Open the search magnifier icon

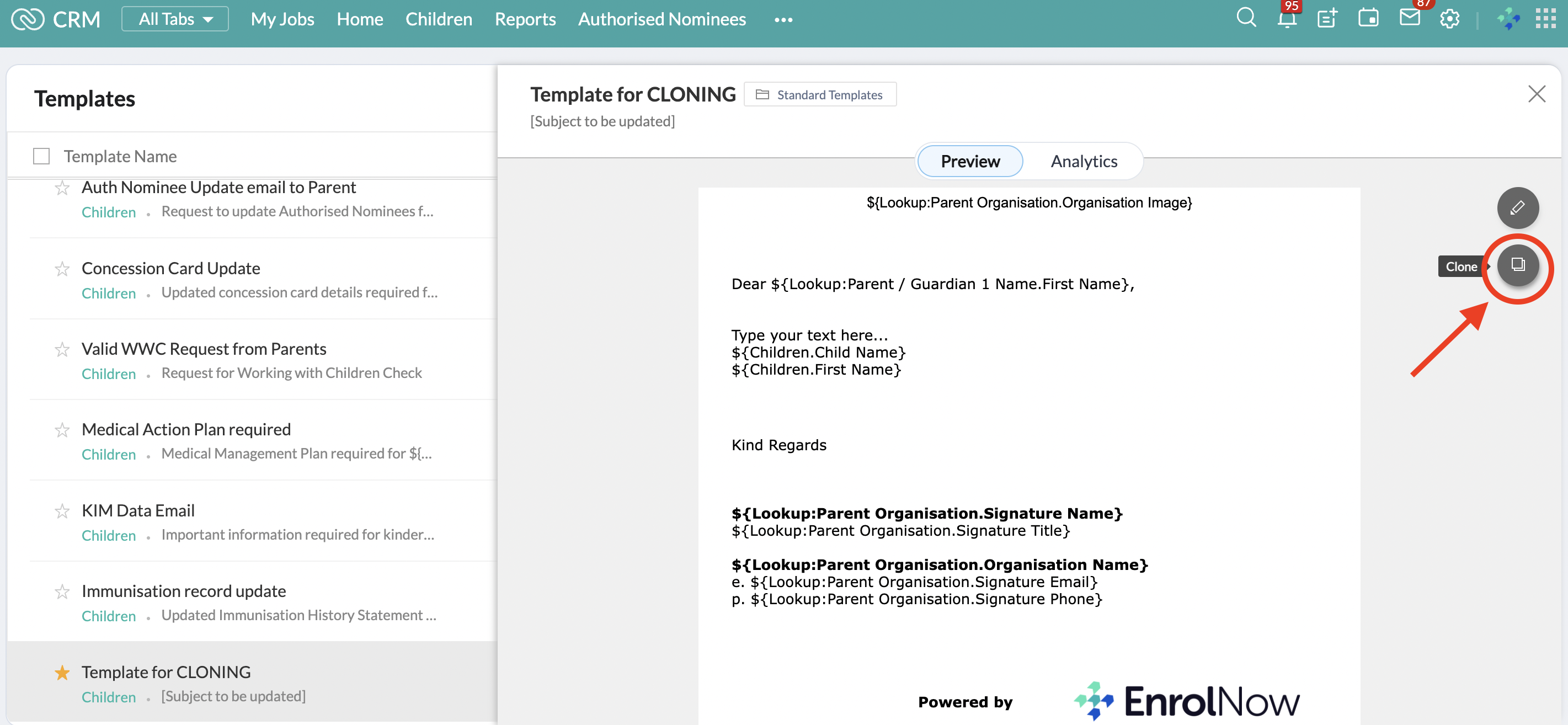1246,18
